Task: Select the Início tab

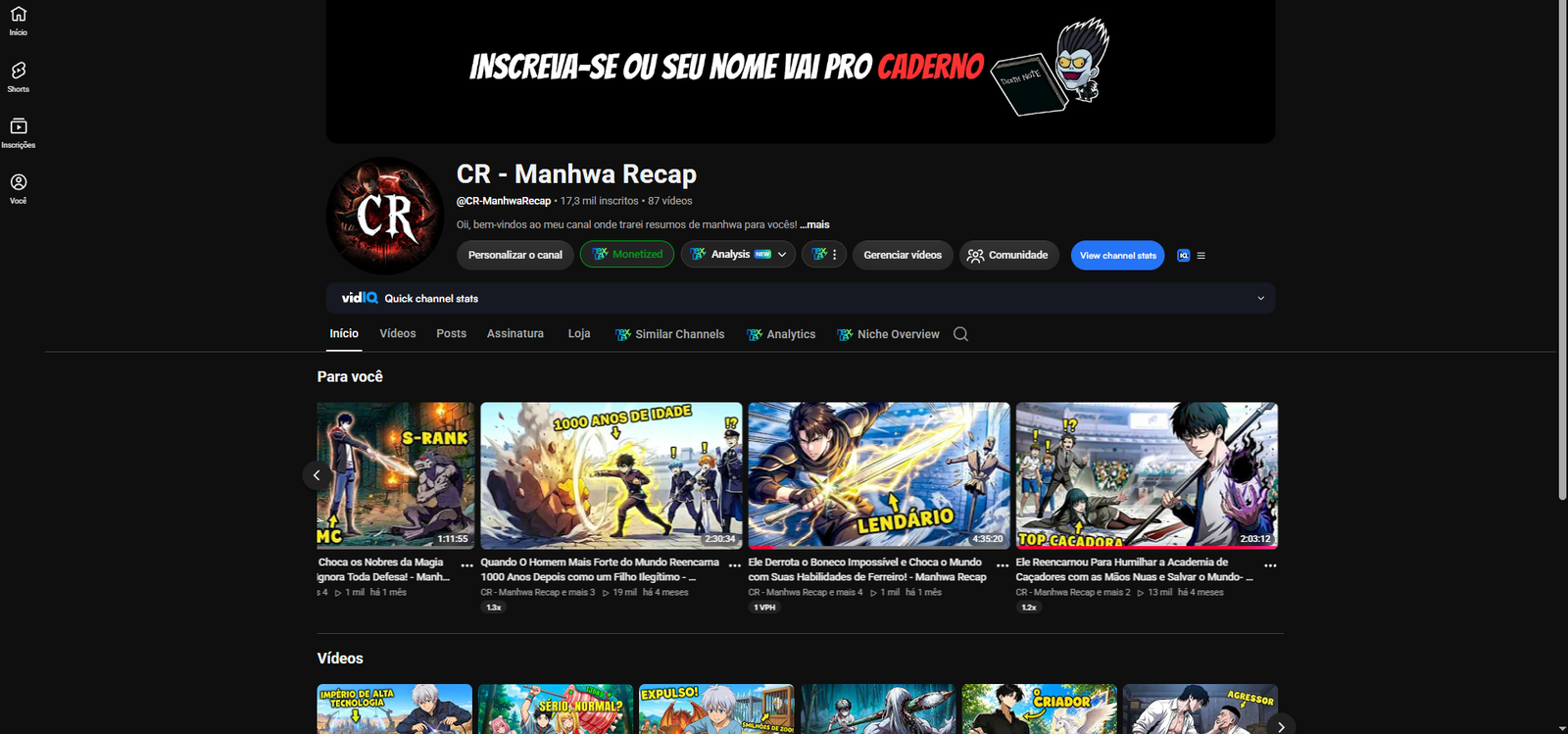Action: click(x=344, y=334)
